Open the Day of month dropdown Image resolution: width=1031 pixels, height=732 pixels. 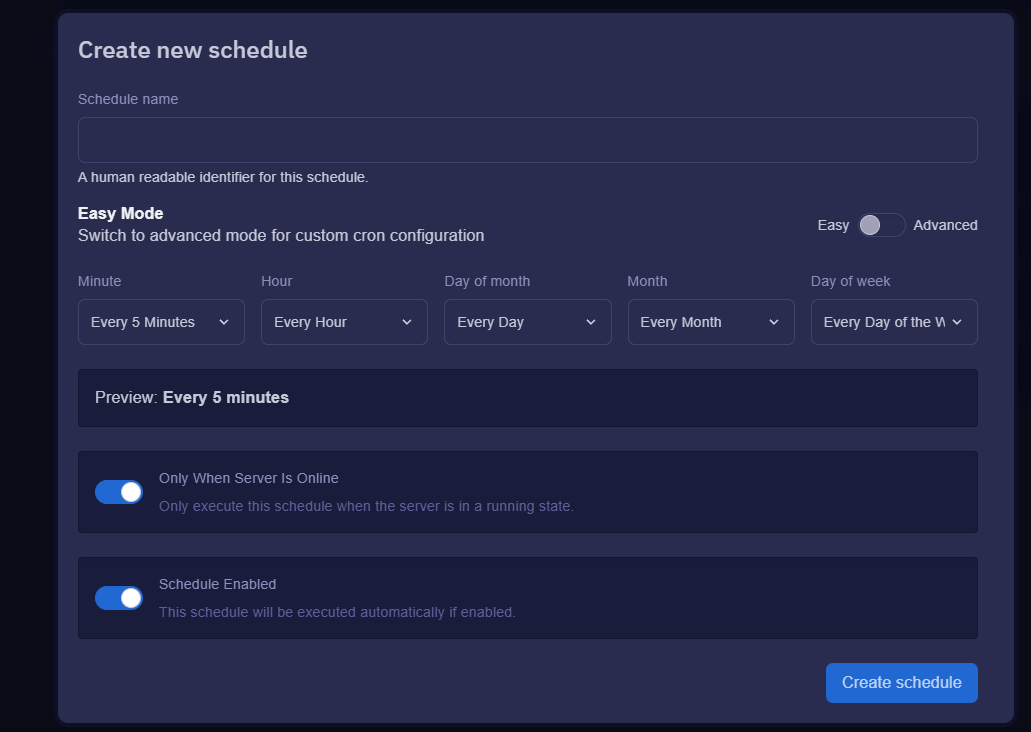(527, 322)
